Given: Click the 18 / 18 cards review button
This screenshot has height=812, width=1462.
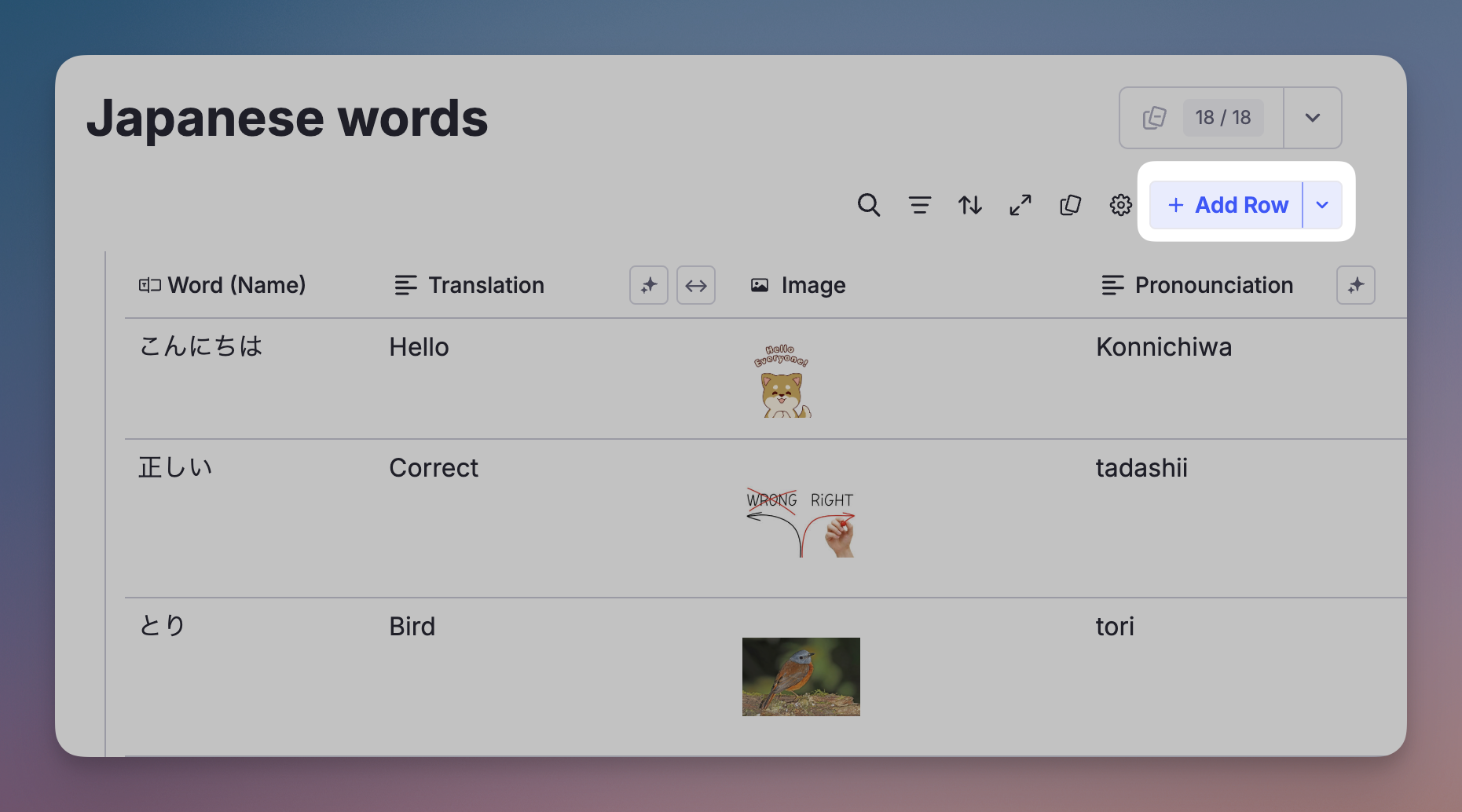Looking at the screenshot, I should [x=1202, y=118].
